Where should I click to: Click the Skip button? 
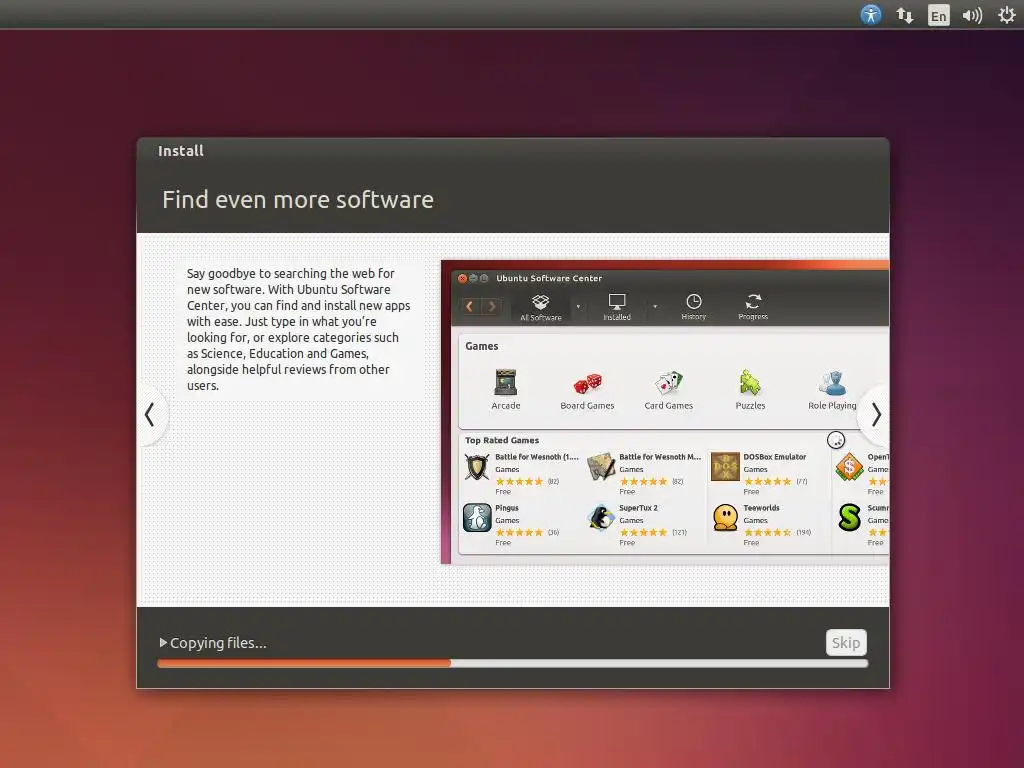pyautogui.click(x=846, y=643)
